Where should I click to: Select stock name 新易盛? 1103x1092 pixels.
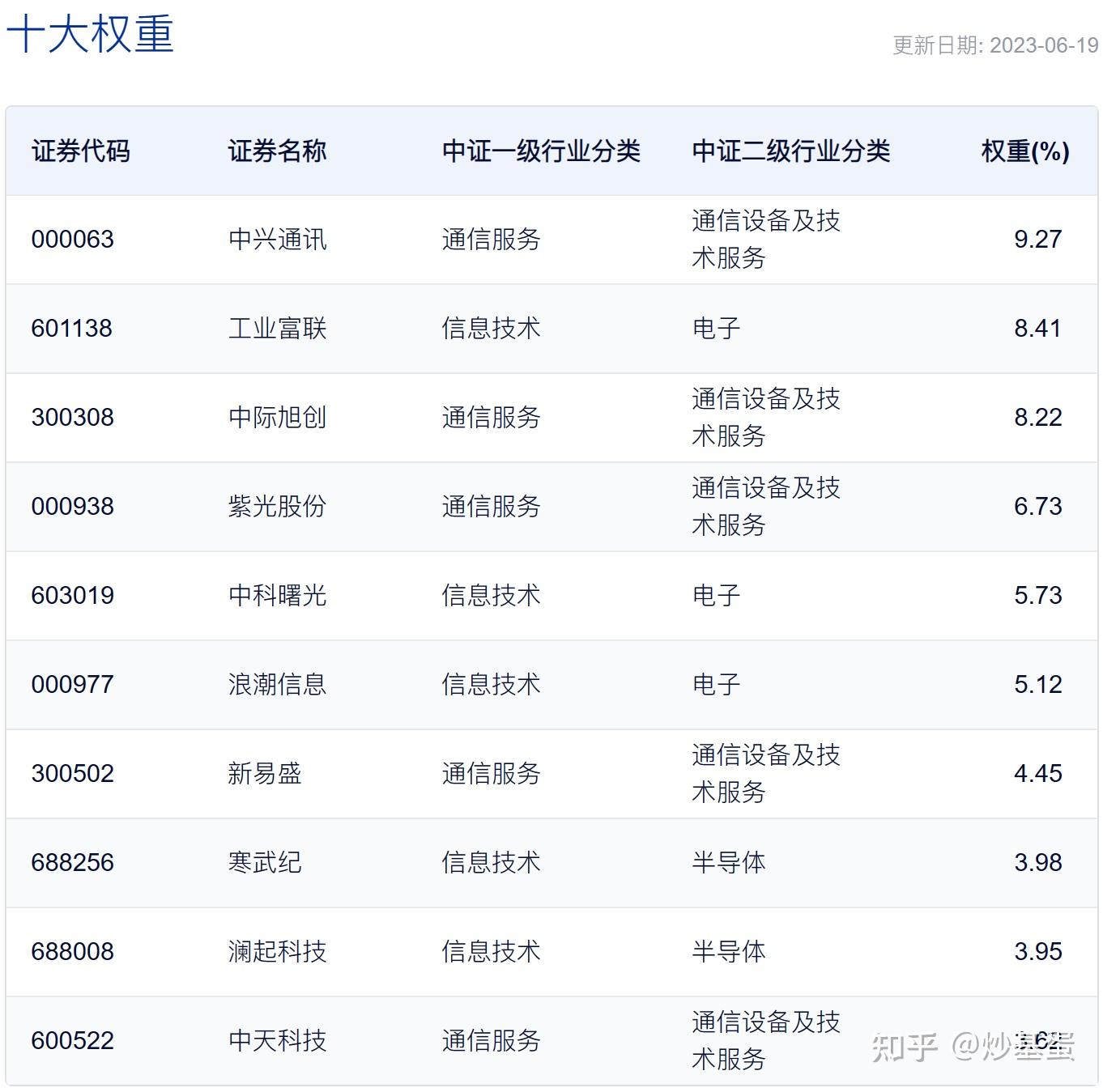(265, 774)
